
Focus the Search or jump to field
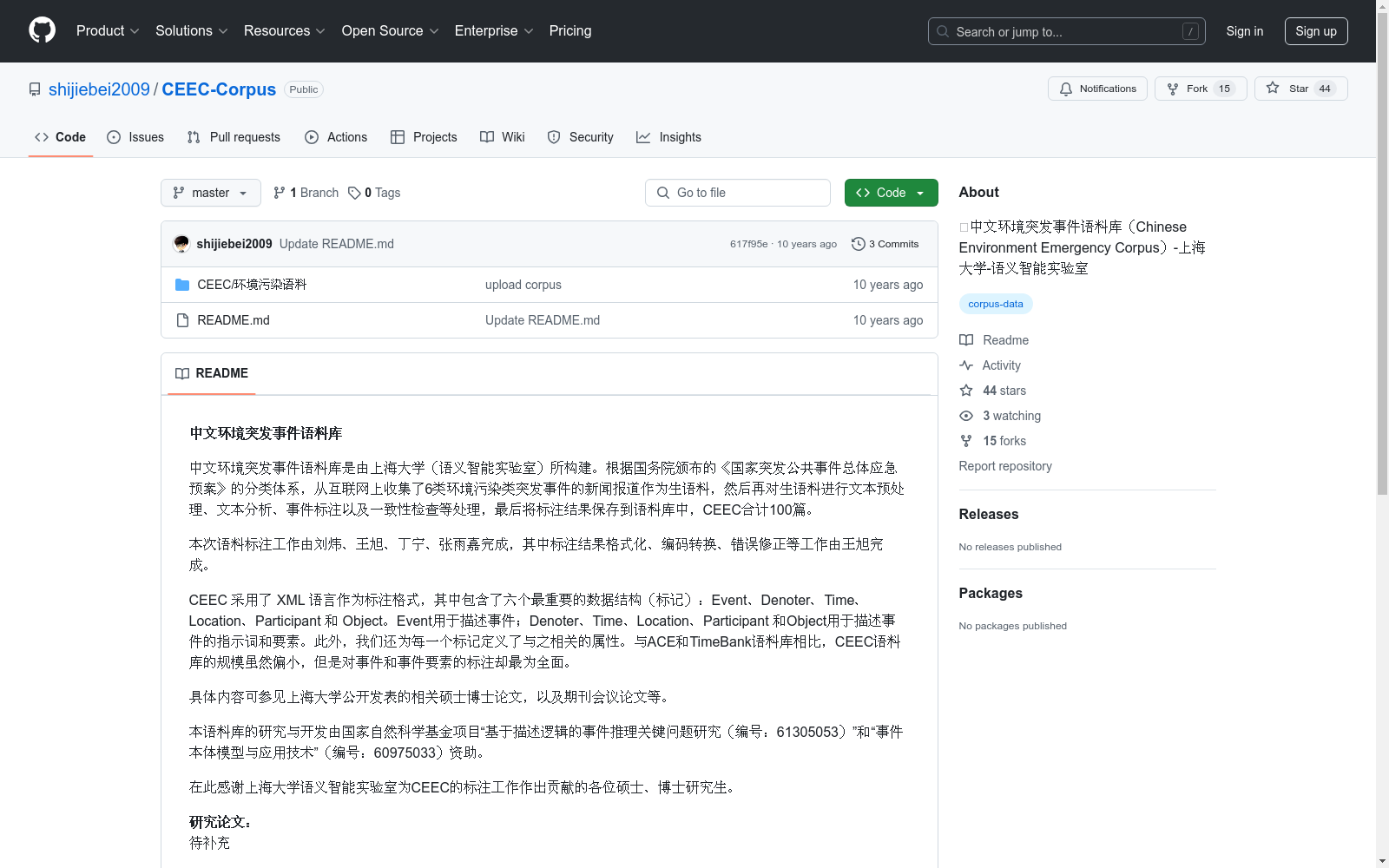[x=1067, y=31]
